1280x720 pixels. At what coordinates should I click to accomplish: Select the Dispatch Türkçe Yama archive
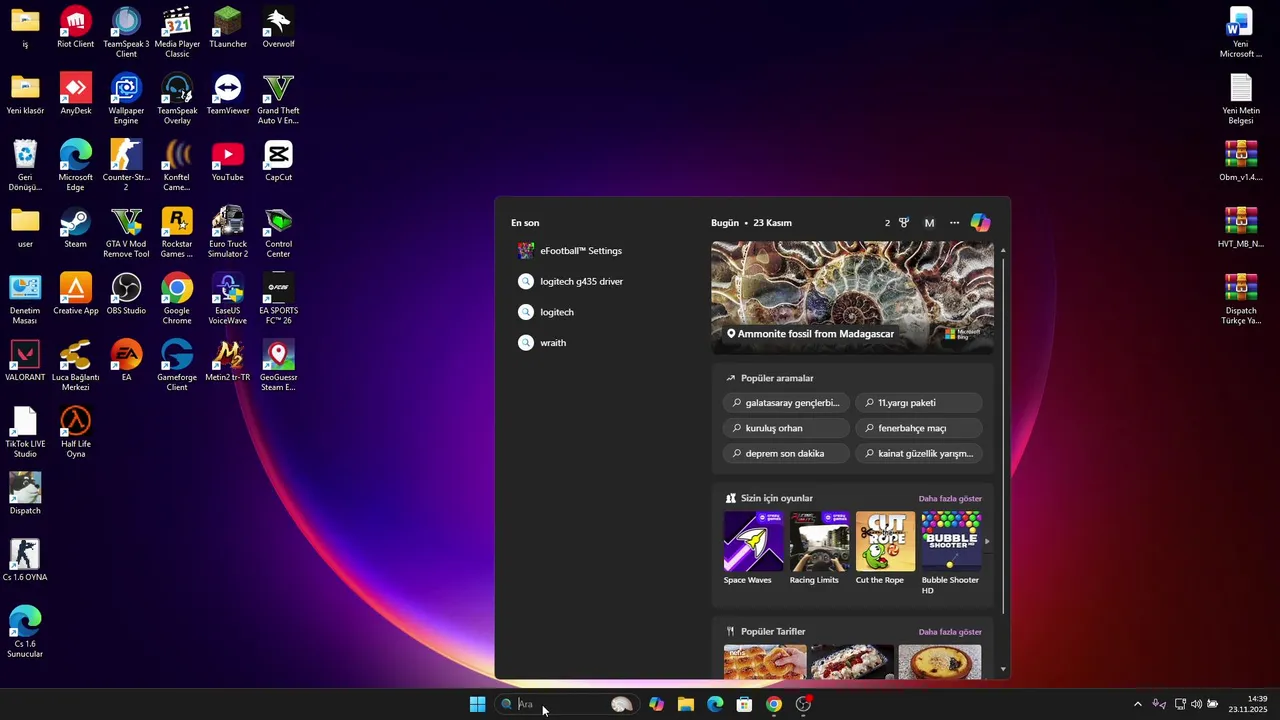point(1241,299)
